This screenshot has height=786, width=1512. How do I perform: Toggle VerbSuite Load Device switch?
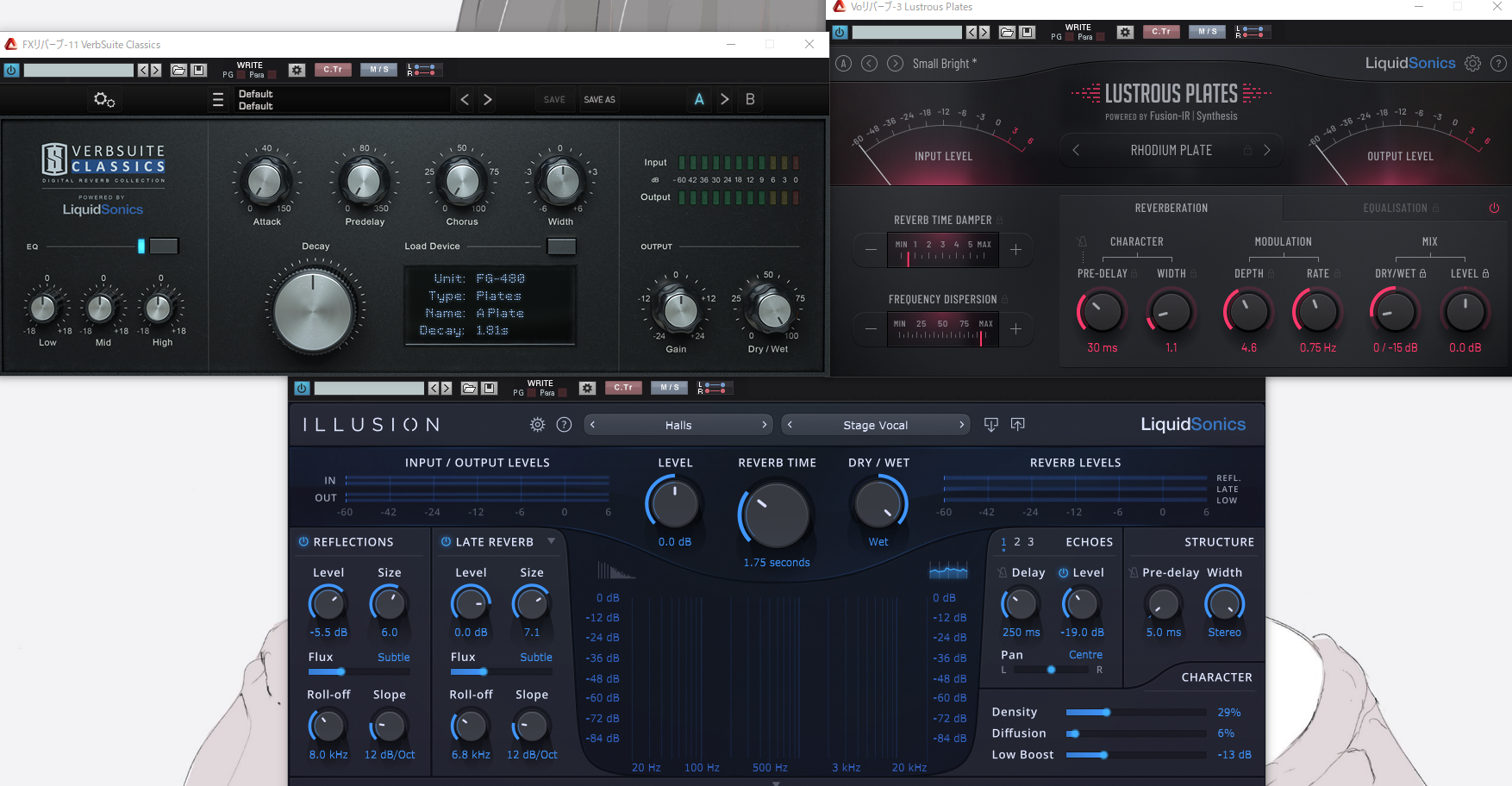tap(561, 246)
